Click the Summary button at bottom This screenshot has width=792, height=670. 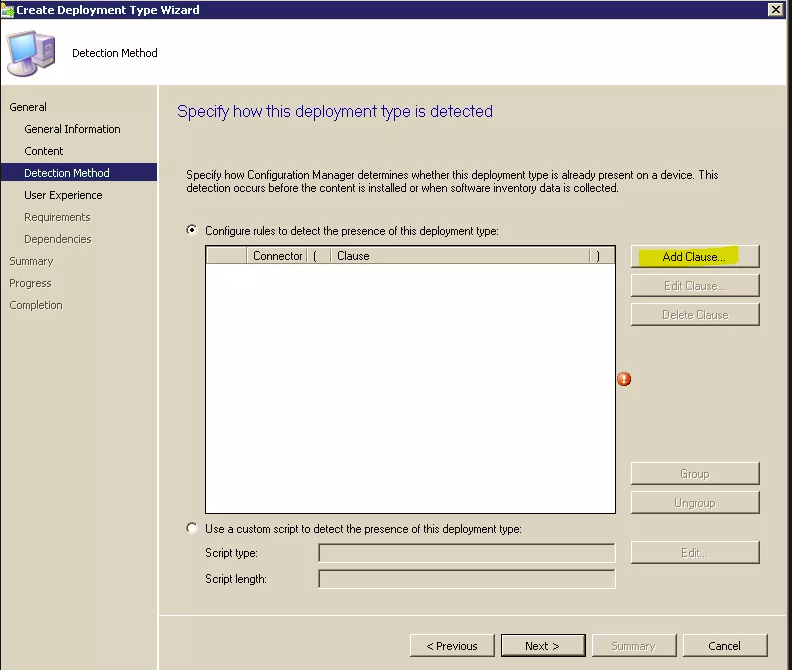click(633, 646)
